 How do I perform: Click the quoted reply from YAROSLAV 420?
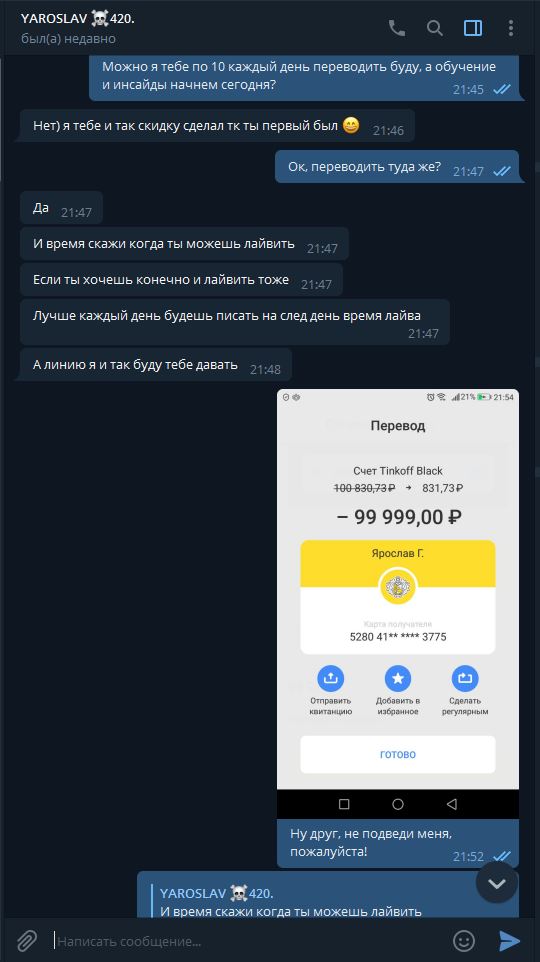point(291,901)
